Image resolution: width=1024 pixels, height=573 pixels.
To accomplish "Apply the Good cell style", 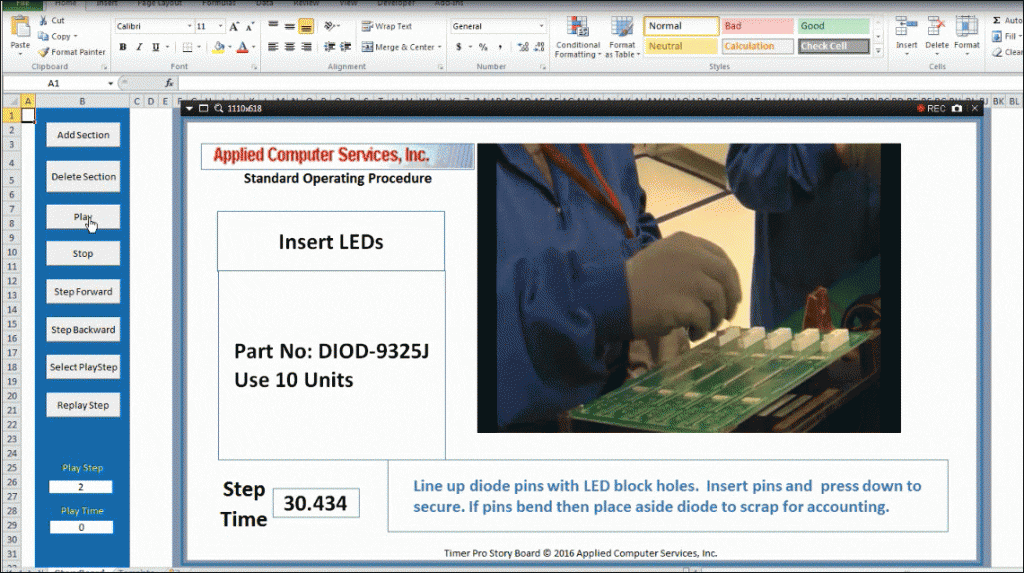I will 833,26.
